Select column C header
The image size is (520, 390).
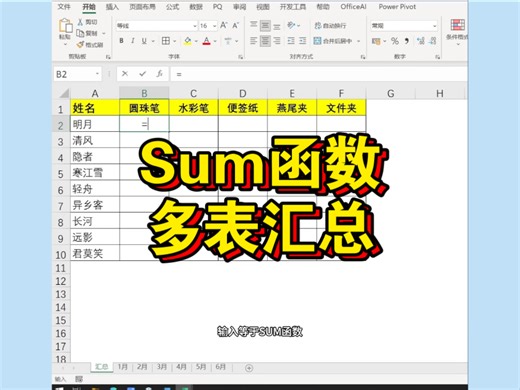[193, 93]
